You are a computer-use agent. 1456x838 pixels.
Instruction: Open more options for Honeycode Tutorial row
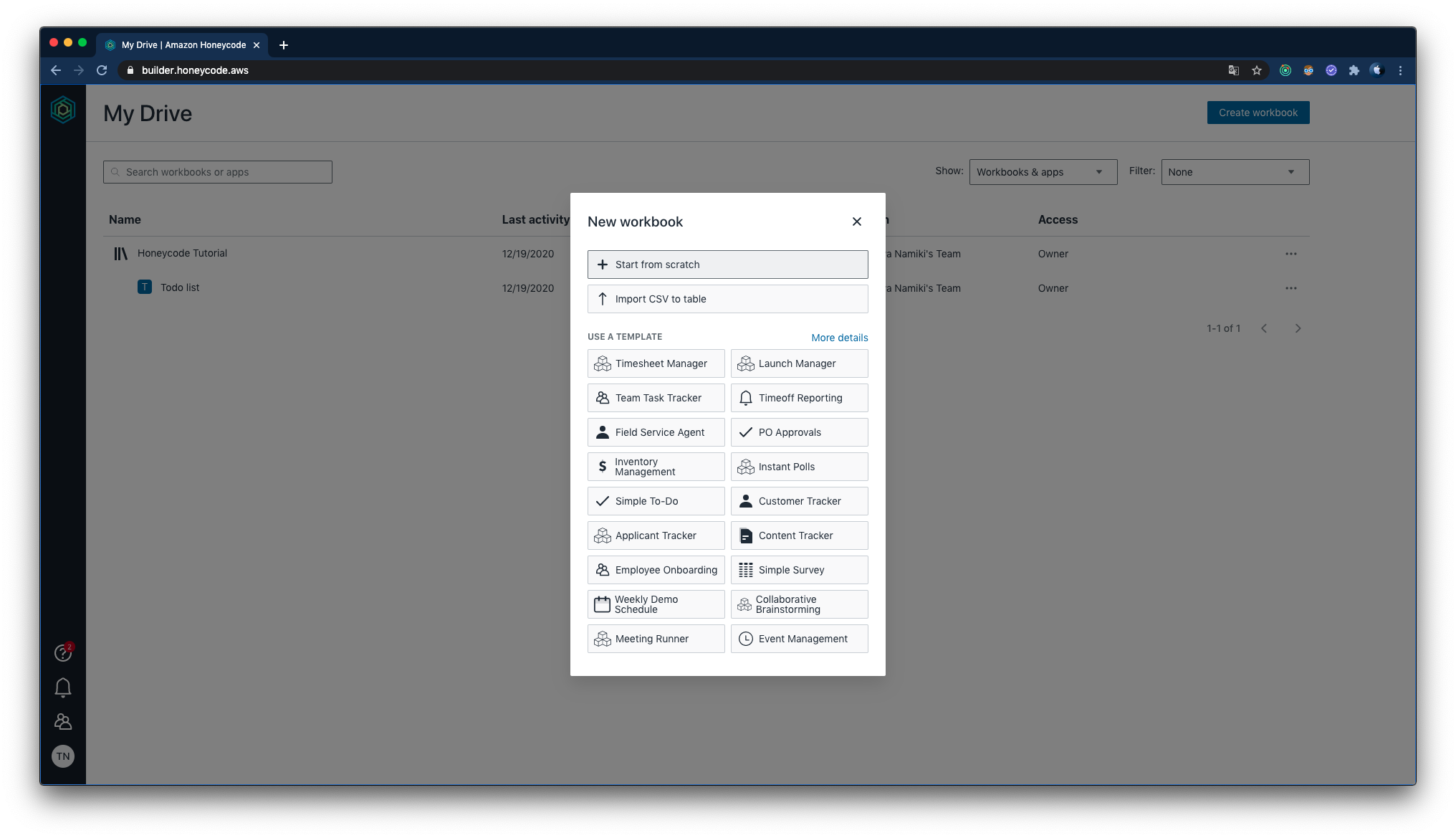pyautogui.click(x=1290, y=254)
